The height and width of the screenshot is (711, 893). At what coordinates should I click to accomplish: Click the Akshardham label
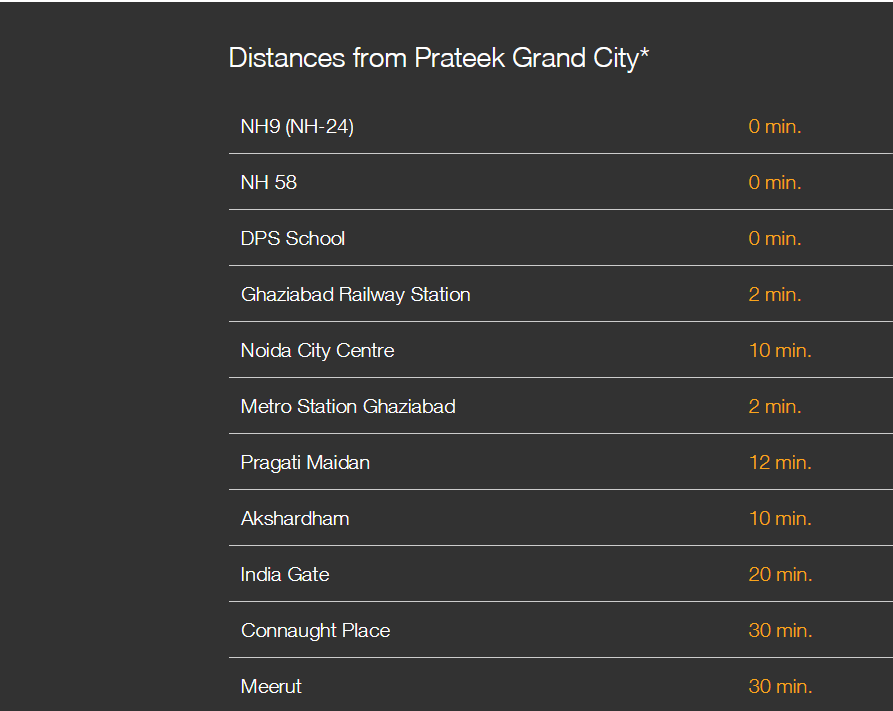pyautogui.click(x=295, y=519)
